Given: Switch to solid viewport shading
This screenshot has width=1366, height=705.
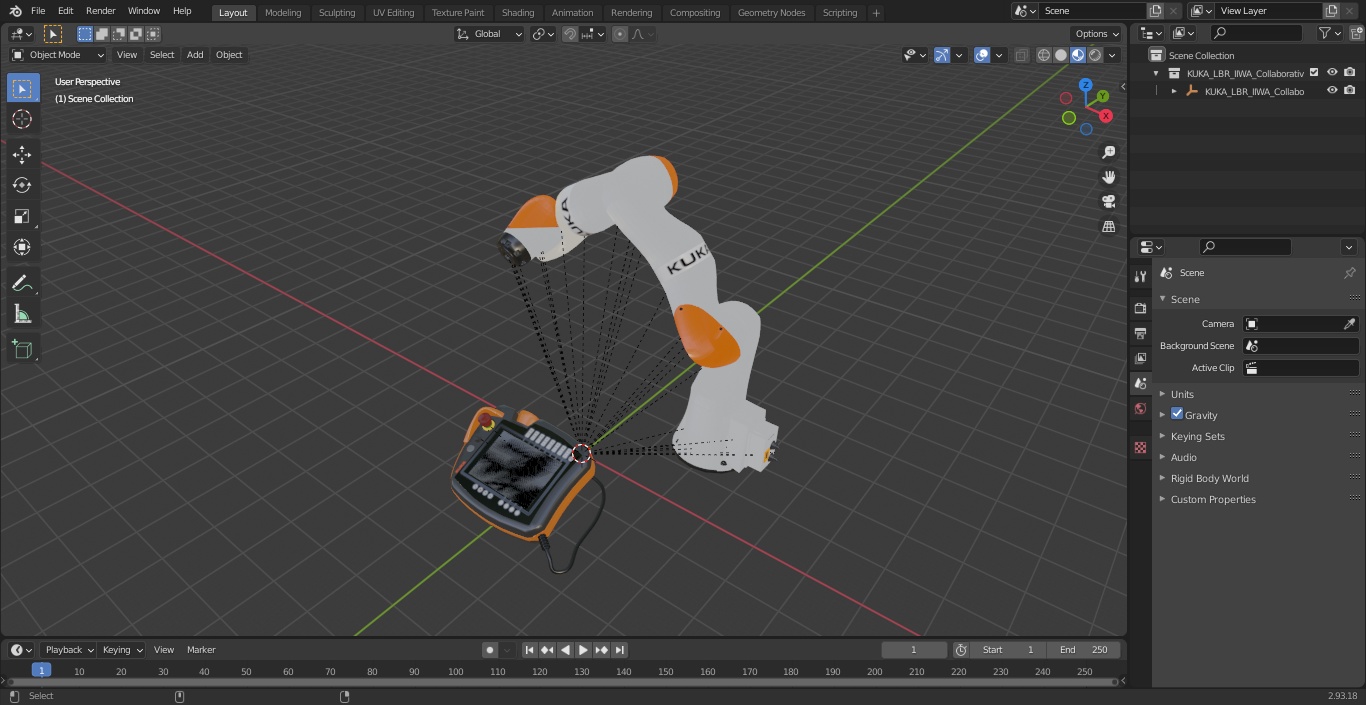Looking at the screenshot, I should click(1061, 55).
